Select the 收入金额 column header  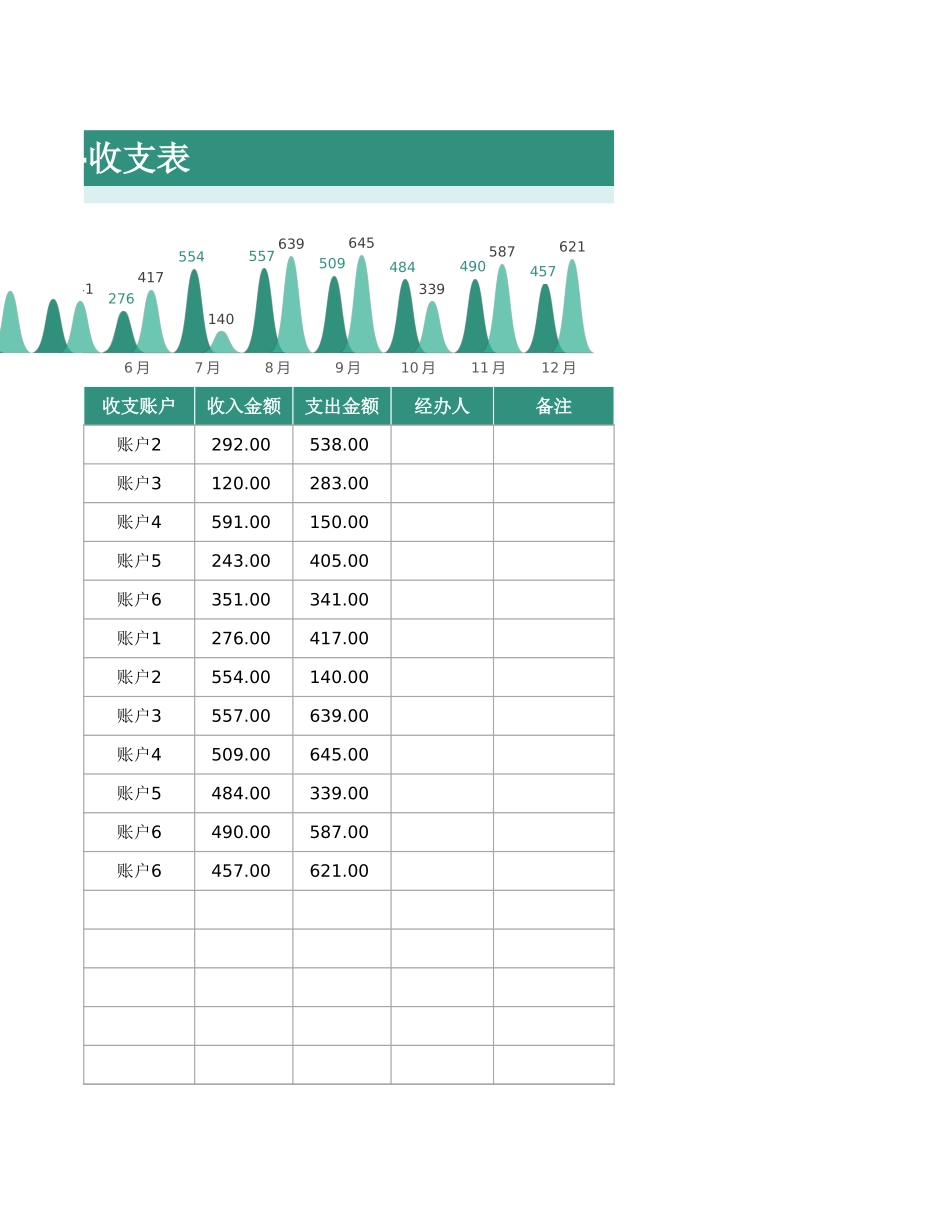(242, 405)
